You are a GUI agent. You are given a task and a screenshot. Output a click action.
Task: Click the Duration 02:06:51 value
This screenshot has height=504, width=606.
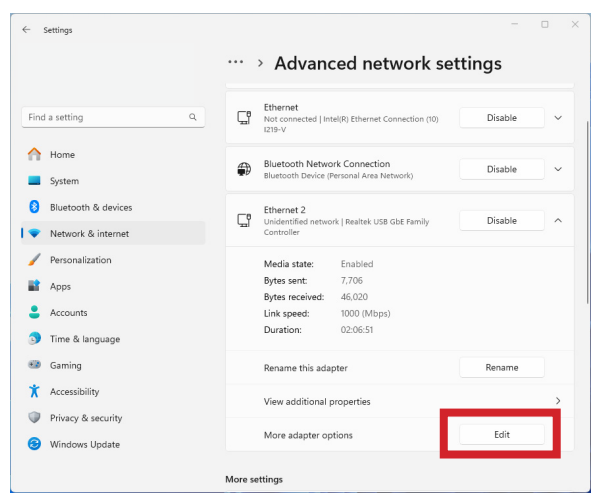pyautogui.click(x=357, y=330)
